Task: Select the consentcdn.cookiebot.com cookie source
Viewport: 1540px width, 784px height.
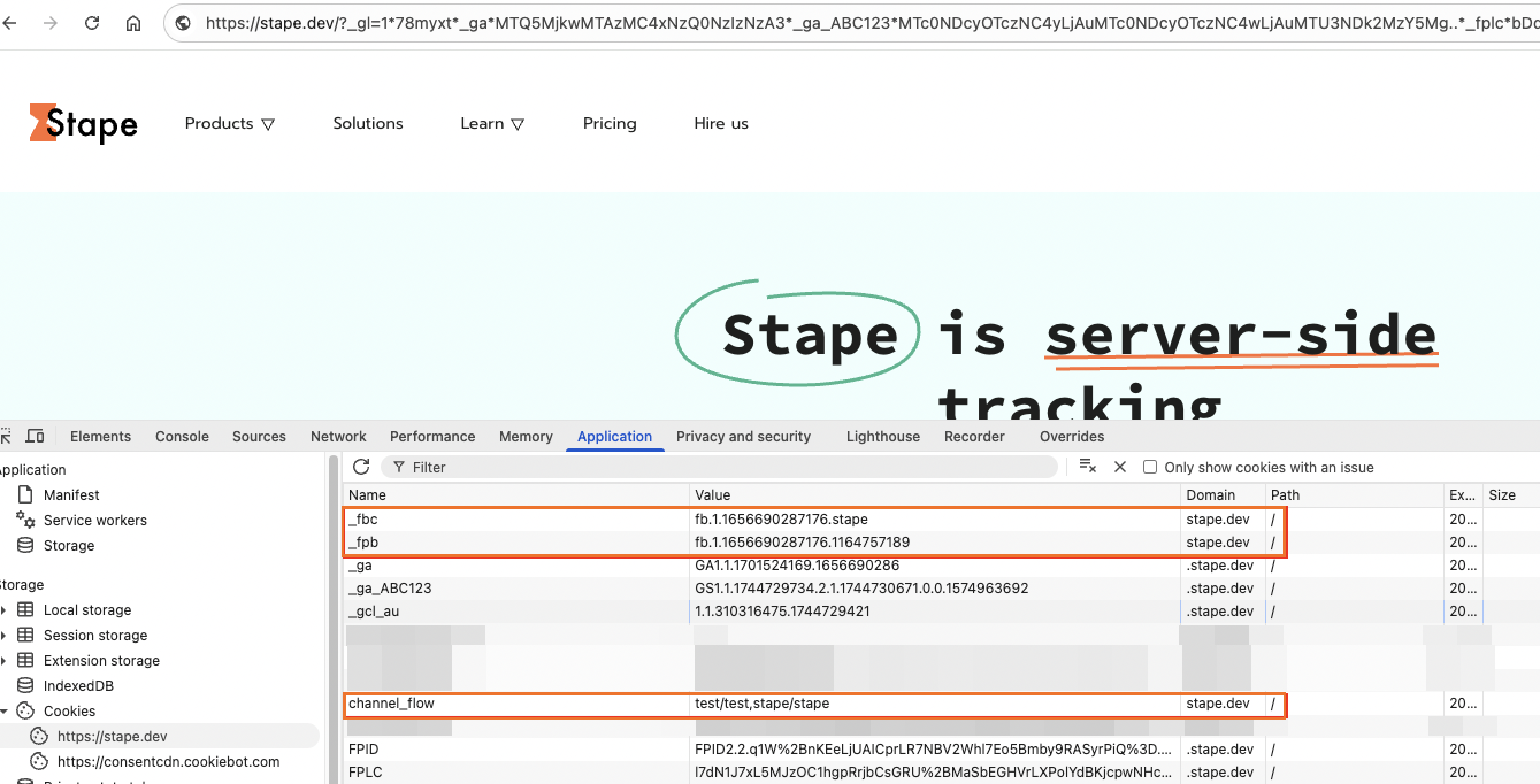Action: 168,761
